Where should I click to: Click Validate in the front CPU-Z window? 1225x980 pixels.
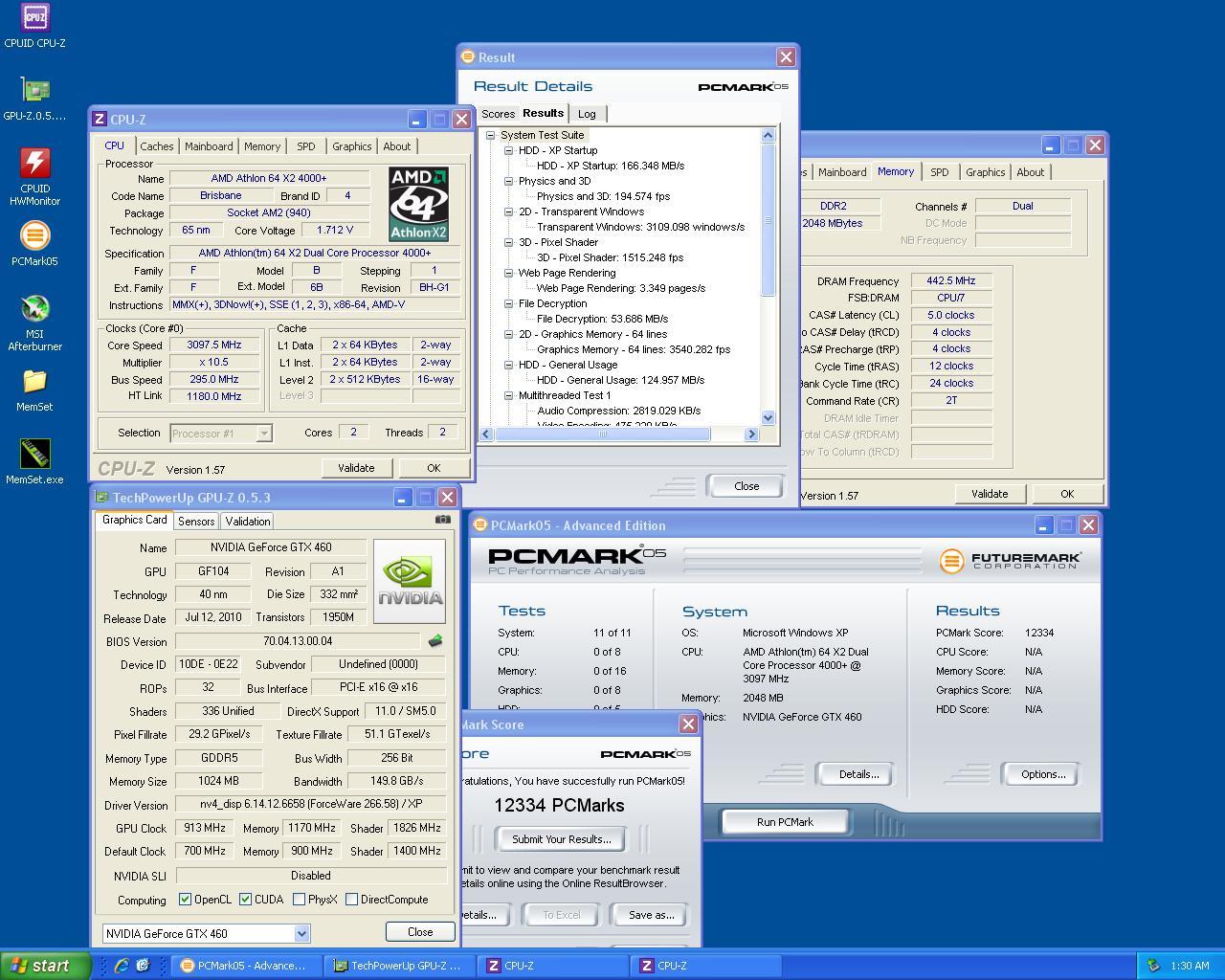[x=356, y=468]
